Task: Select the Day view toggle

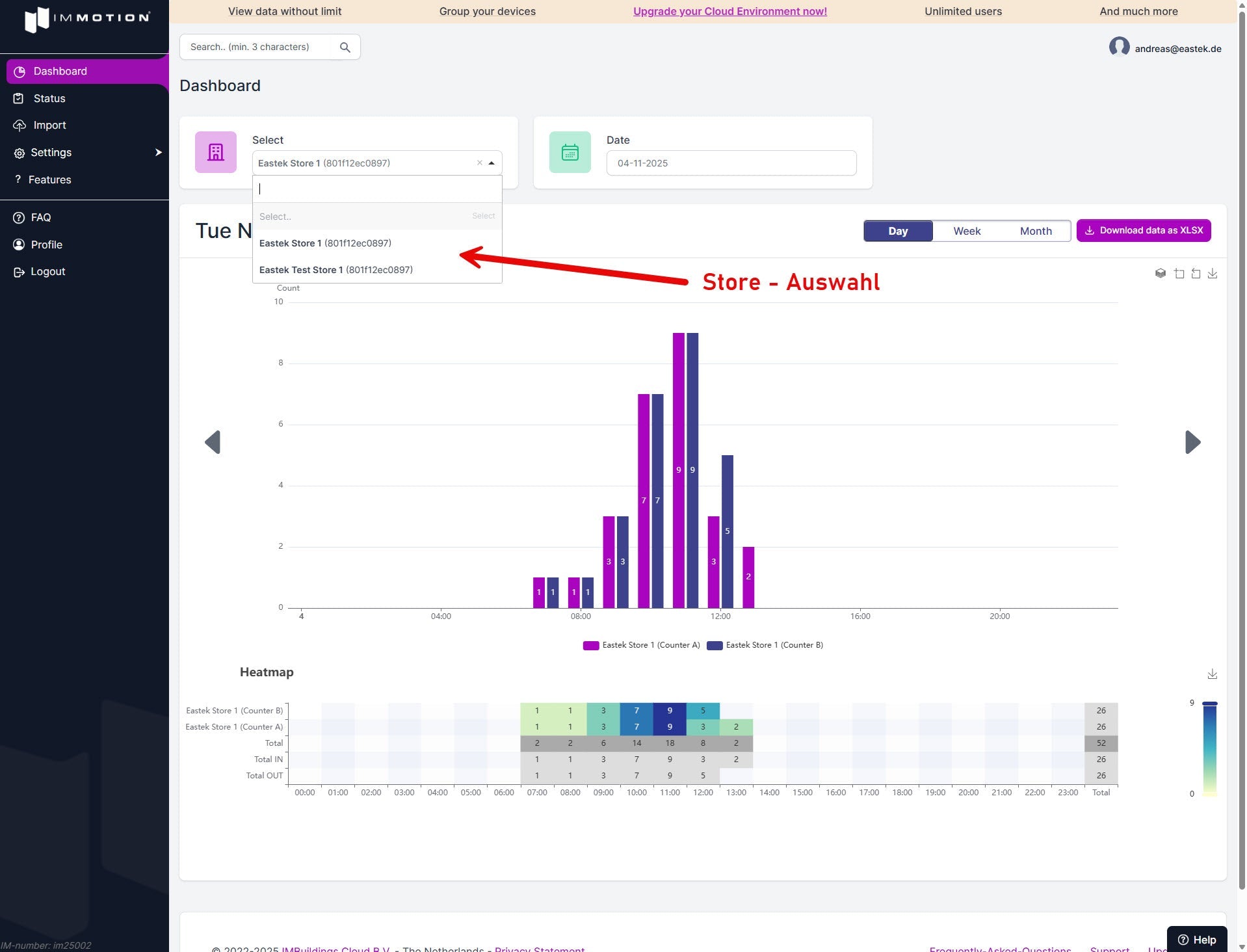Action: [x=897, y=231]
